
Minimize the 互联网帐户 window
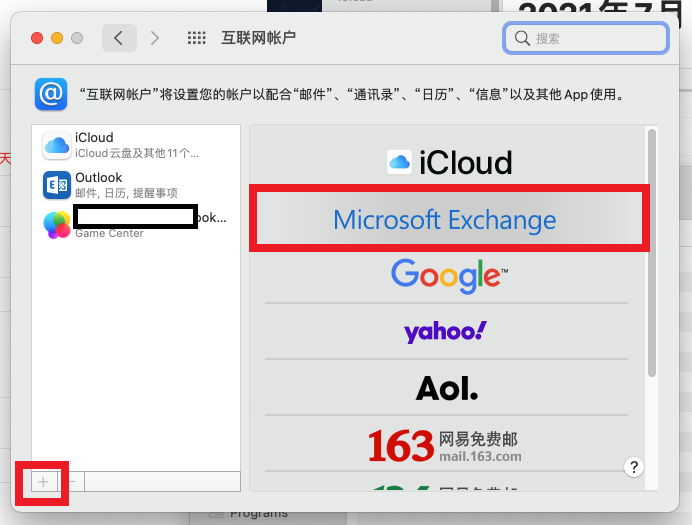coord(57,38)
